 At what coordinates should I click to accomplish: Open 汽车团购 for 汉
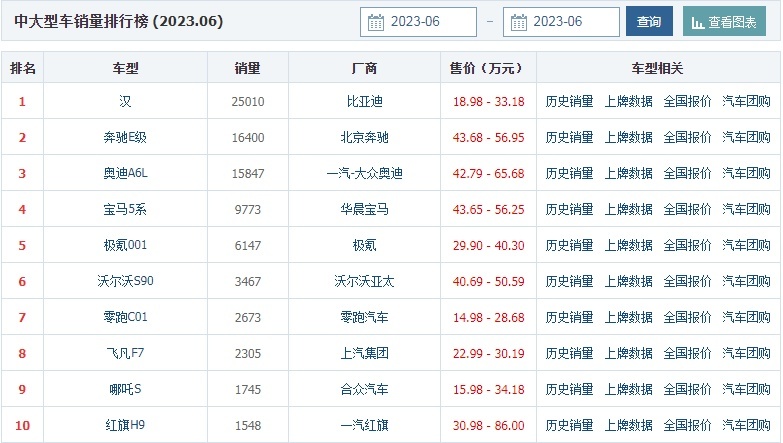pyautogui.click(x=746, y=101)
